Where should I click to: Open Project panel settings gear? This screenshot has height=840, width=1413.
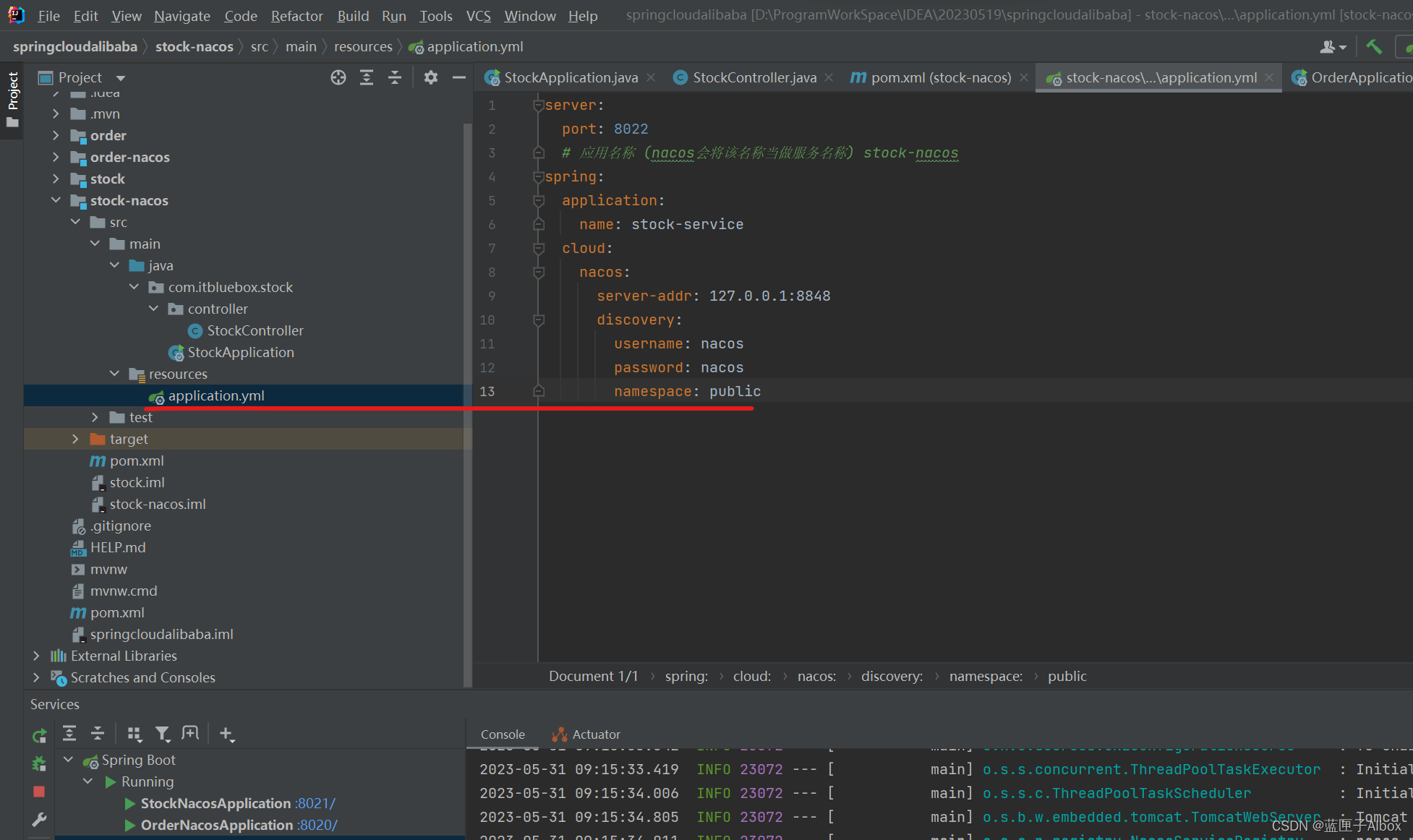pos(431,77)
